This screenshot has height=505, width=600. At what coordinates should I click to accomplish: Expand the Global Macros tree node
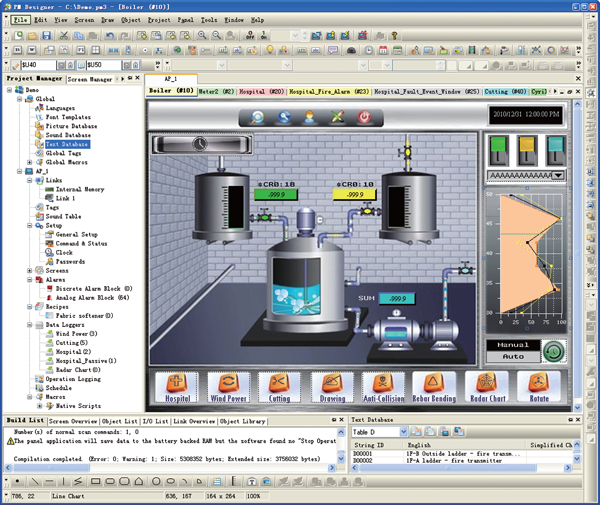[29, 162]
